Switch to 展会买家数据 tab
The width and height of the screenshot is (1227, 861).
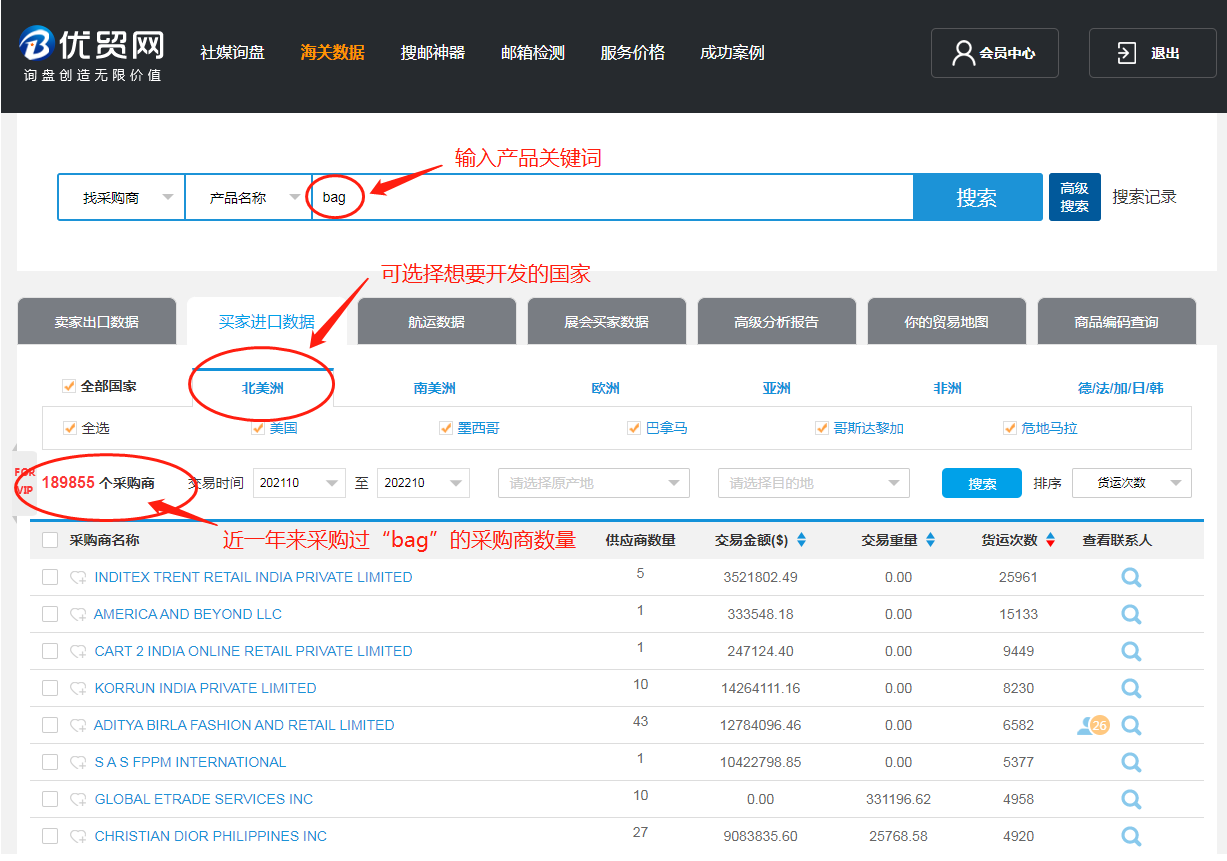(x=607, y=322)
